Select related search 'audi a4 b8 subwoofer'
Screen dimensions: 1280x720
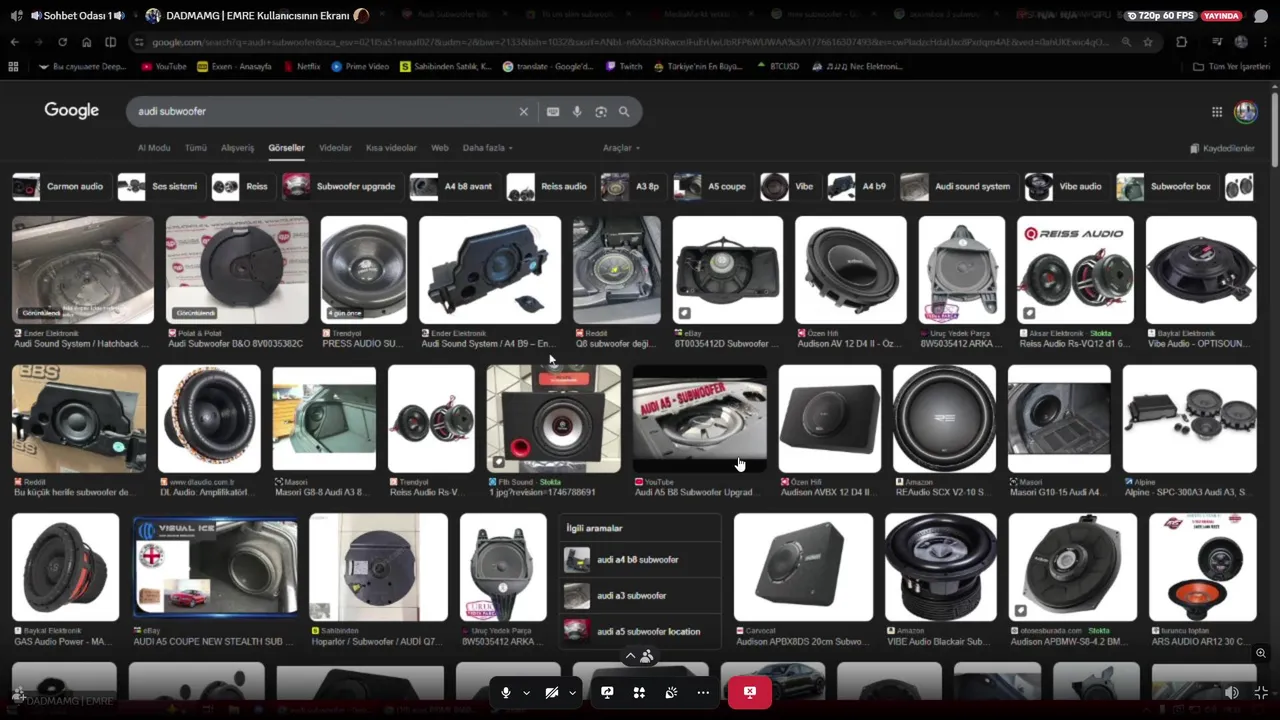(640, 560)
